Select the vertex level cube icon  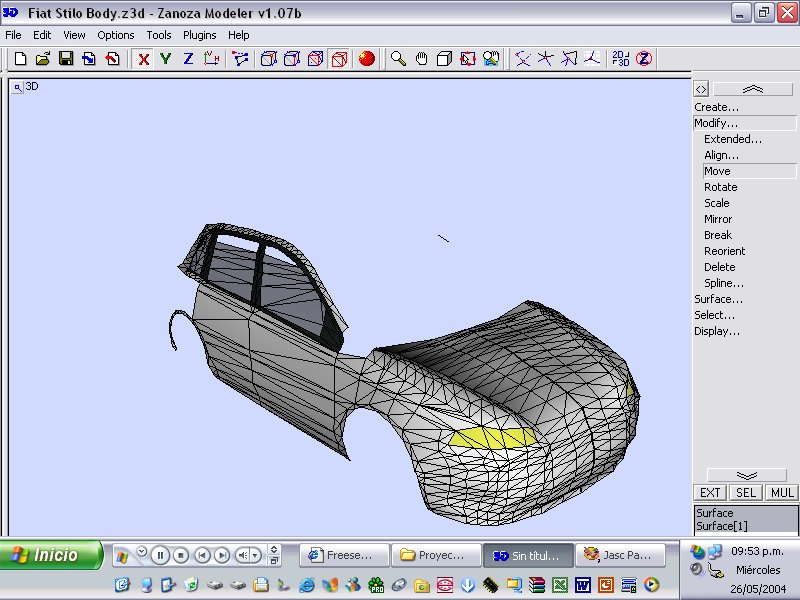click(268, 59)
